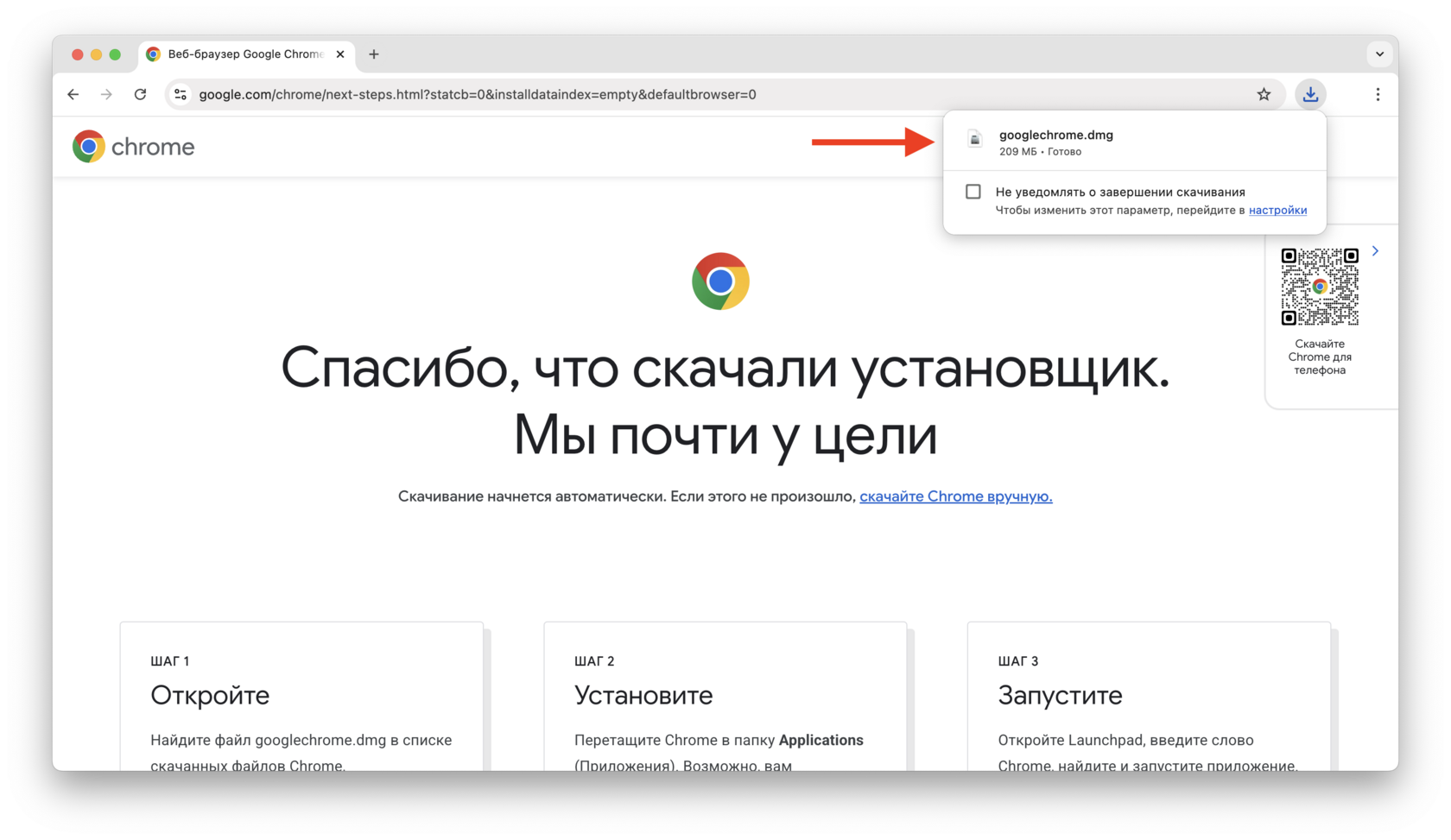Image resolution: width=1451 pixels, height=840 pixels.
Task: Open the downloads toolbar icon
Action: coord(1310,95)
